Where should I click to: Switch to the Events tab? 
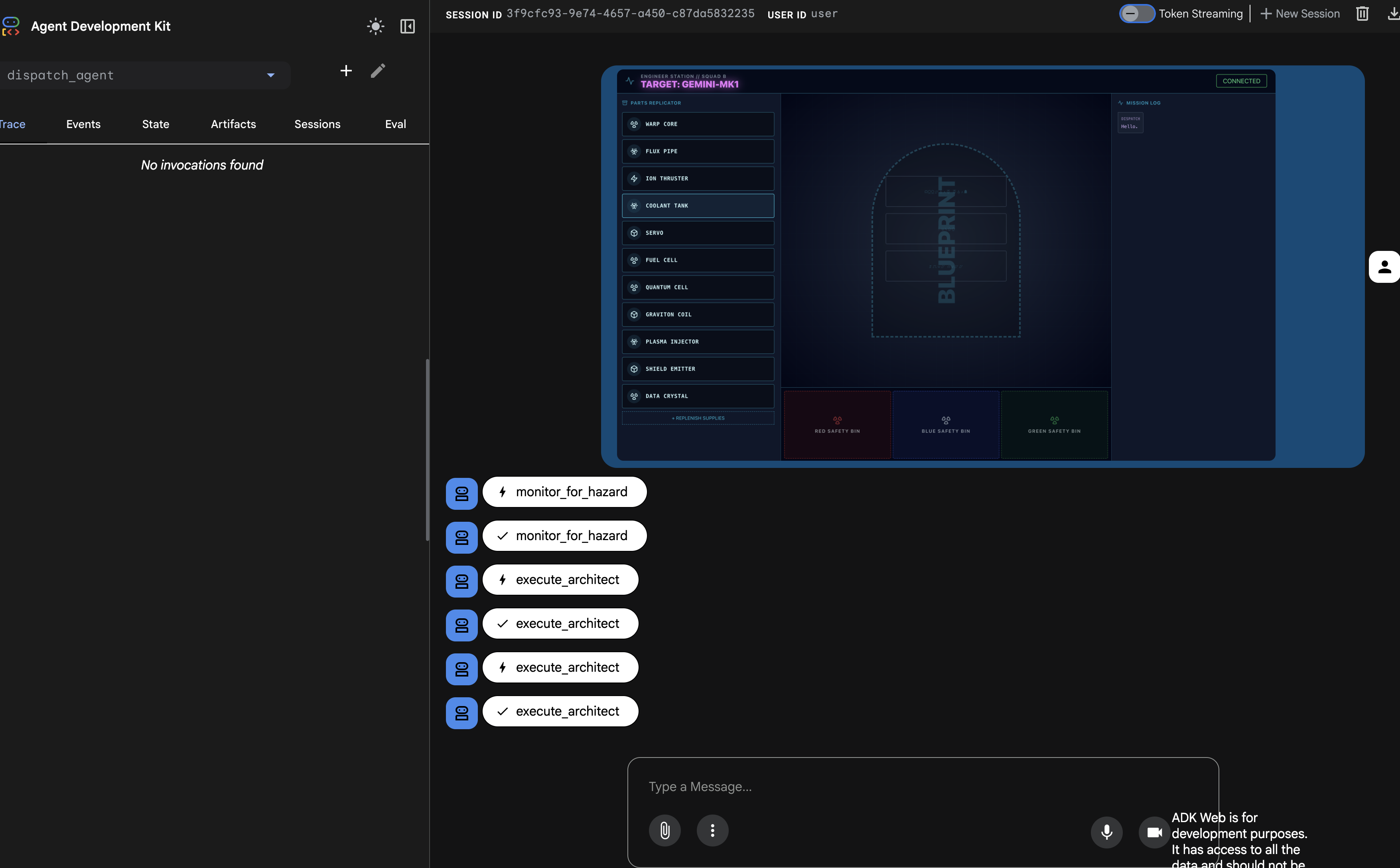(x=83, y=124)
